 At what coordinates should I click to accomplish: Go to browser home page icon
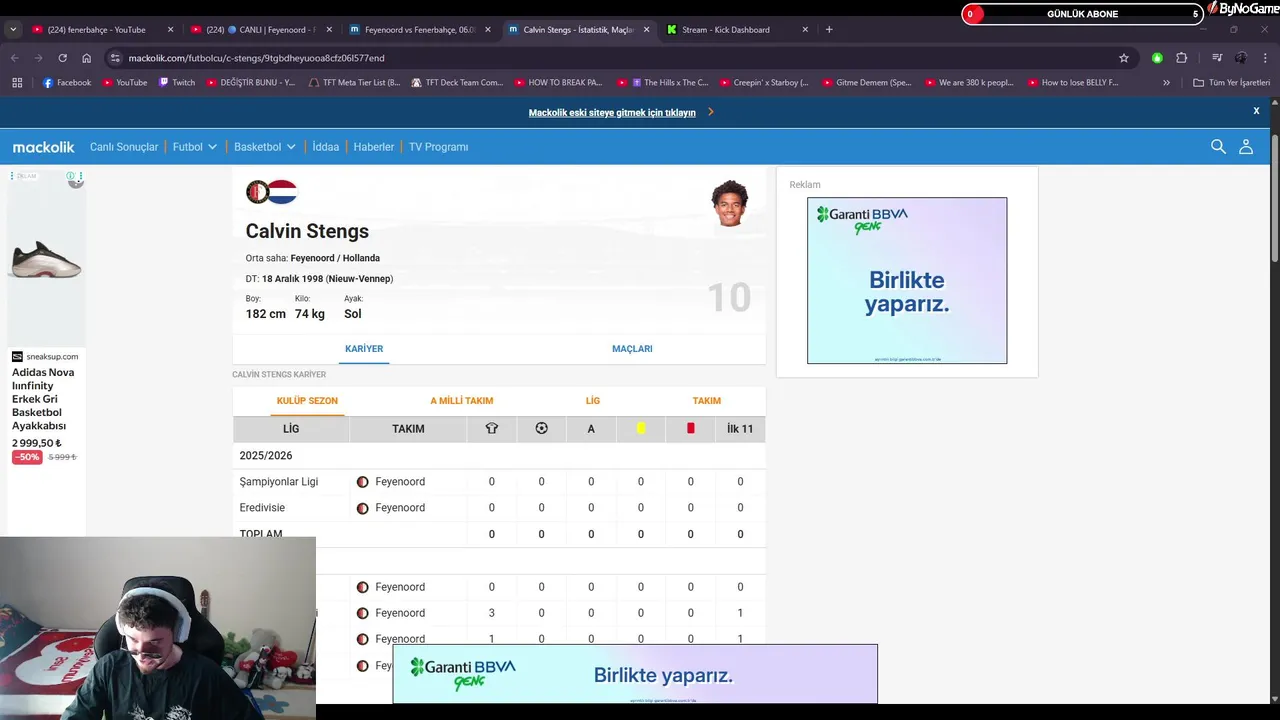(86, 58)
